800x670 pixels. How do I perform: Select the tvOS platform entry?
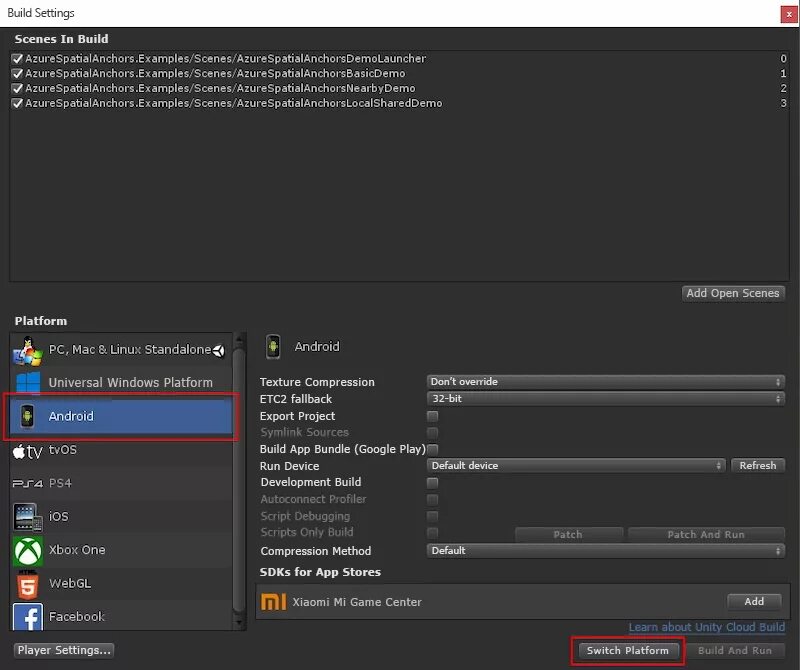point(120,450)
